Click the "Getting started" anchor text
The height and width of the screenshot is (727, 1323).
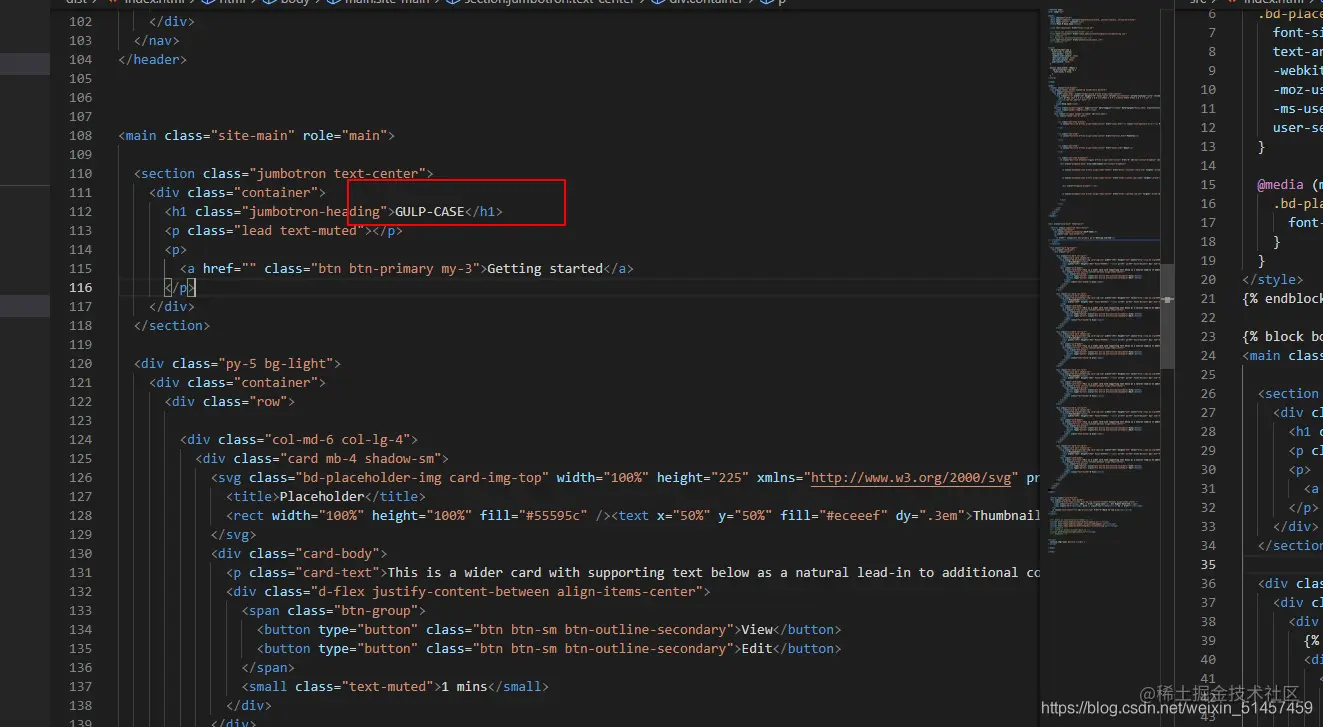pyautogui.click(x=545, y=269)
